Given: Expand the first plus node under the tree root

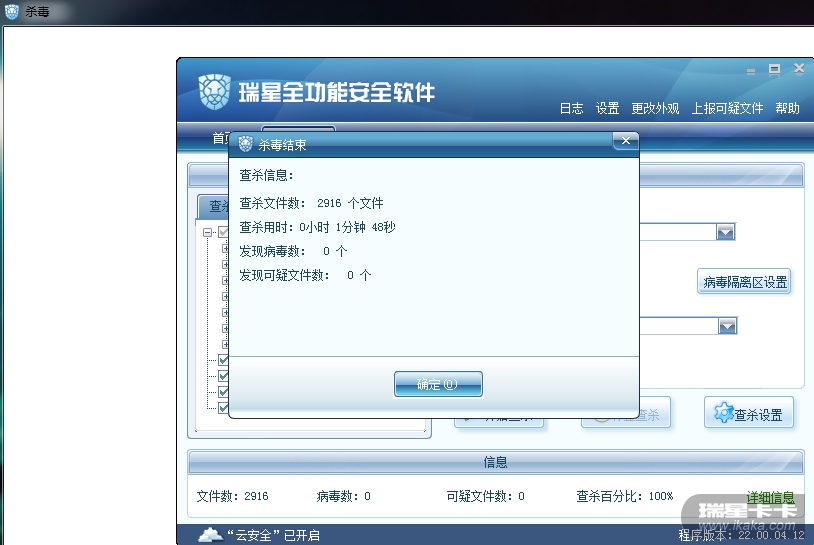Looking at the screenshot, I should point(225,248).
